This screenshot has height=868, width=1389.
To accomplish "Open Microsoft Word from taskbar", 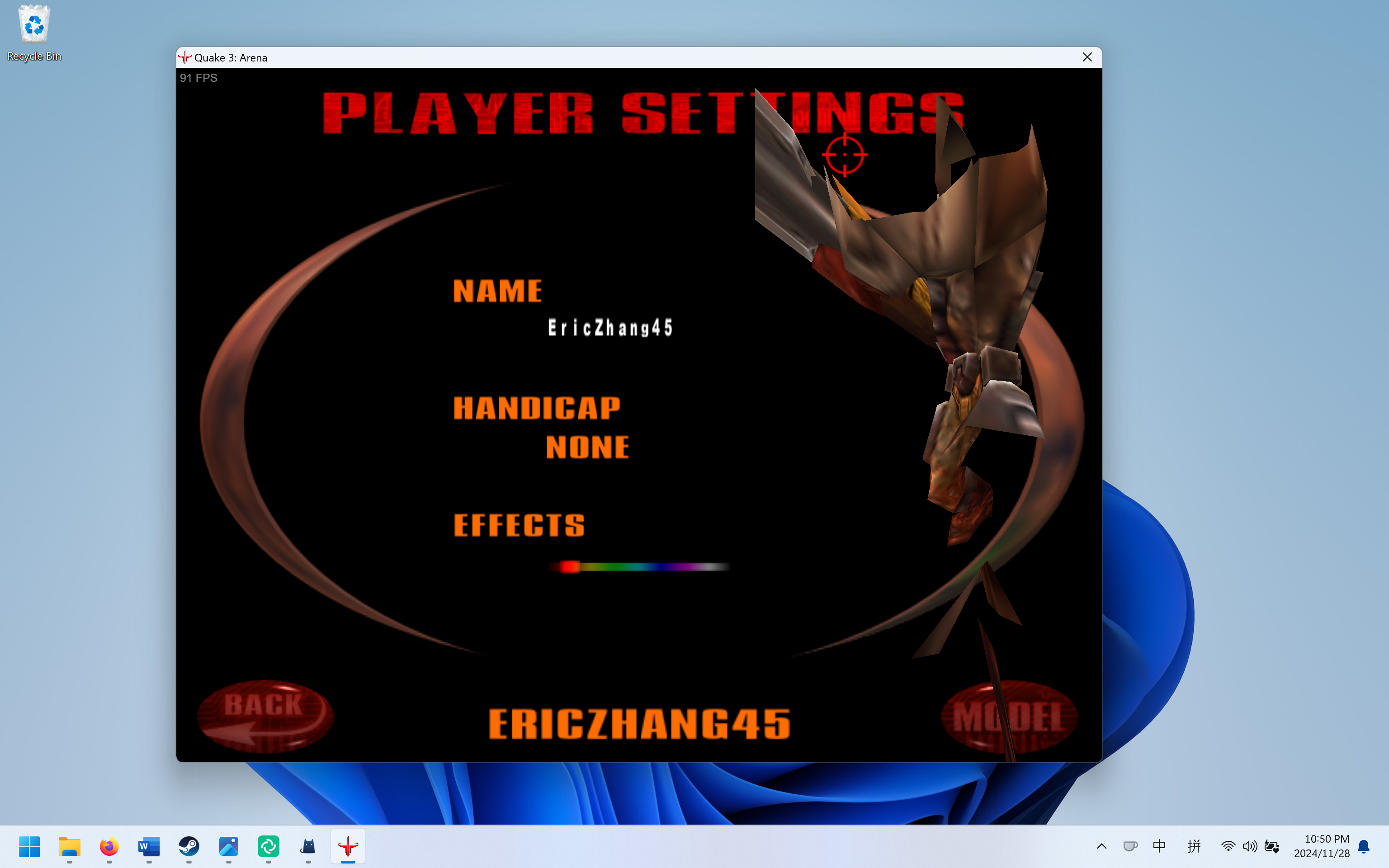I will pos(149,846).
